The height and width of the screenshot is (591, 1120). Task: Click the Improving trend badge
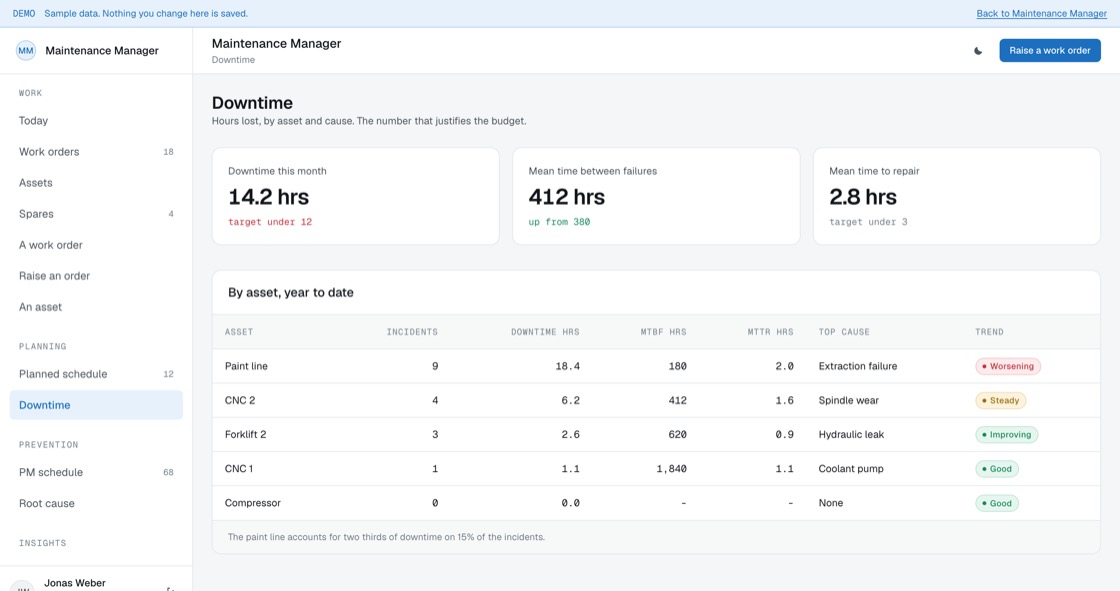click(x=1006, y=434)
